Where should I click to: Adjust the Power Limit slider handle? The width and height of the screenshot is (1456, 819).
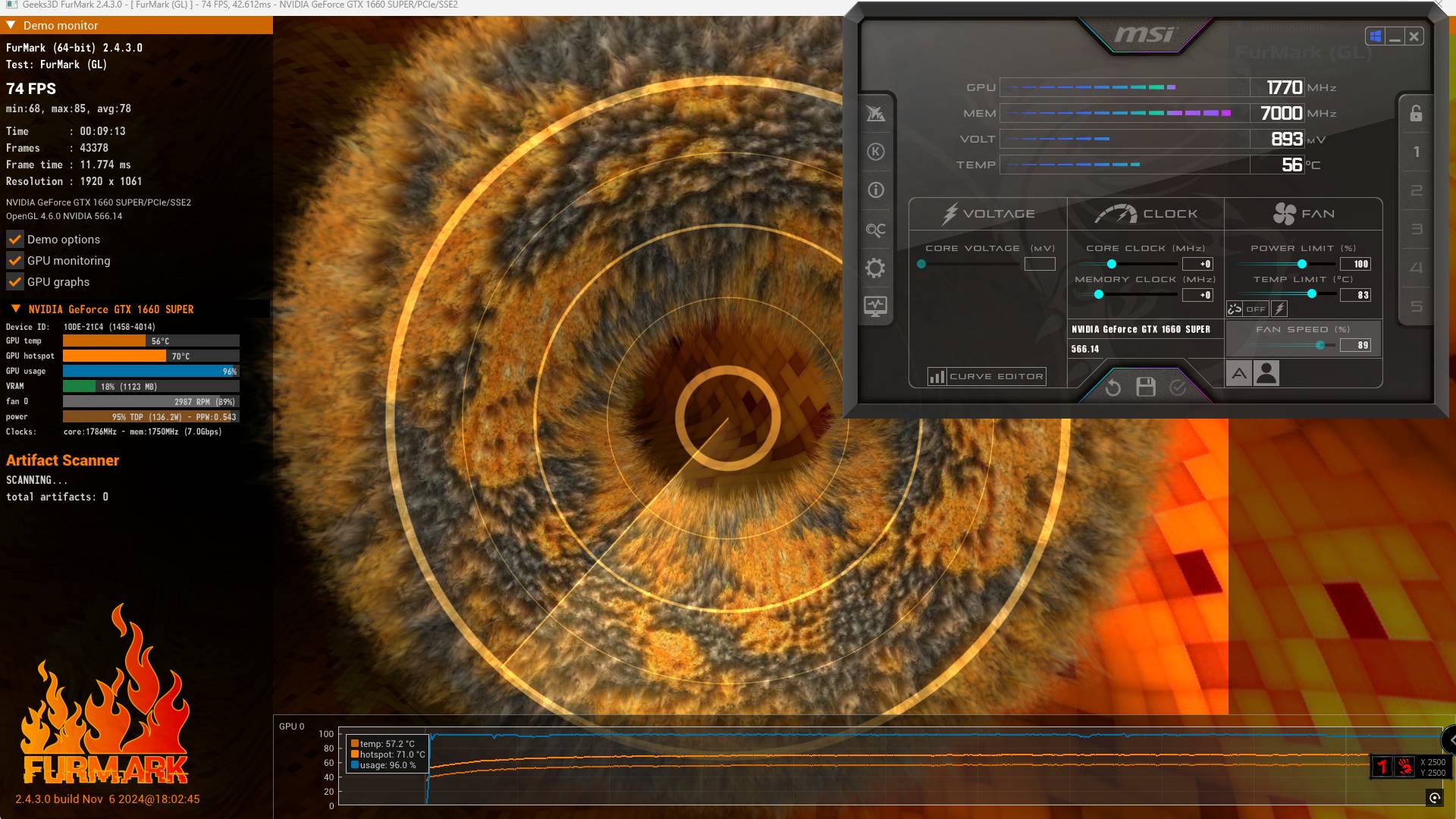point(1302,264)
